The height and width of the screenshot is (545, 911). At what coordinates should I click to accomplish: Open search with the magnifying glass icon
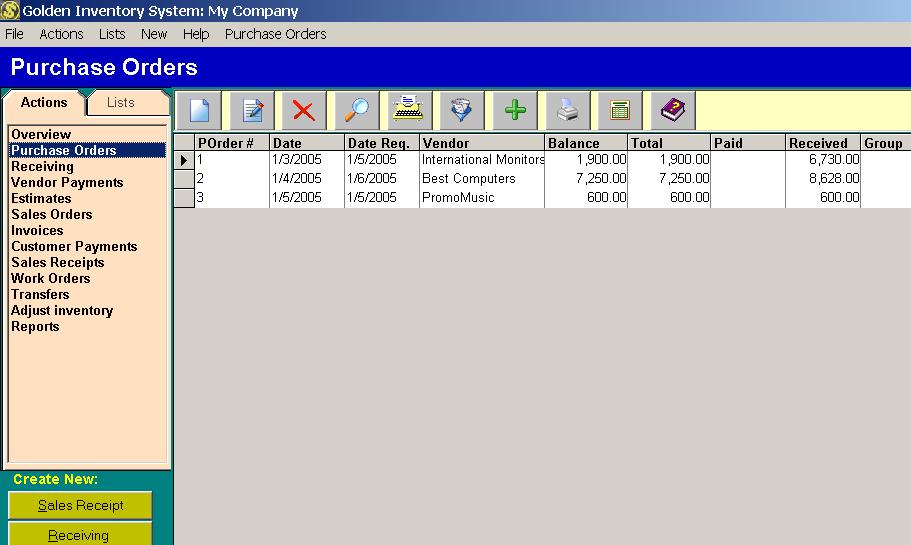356,110
